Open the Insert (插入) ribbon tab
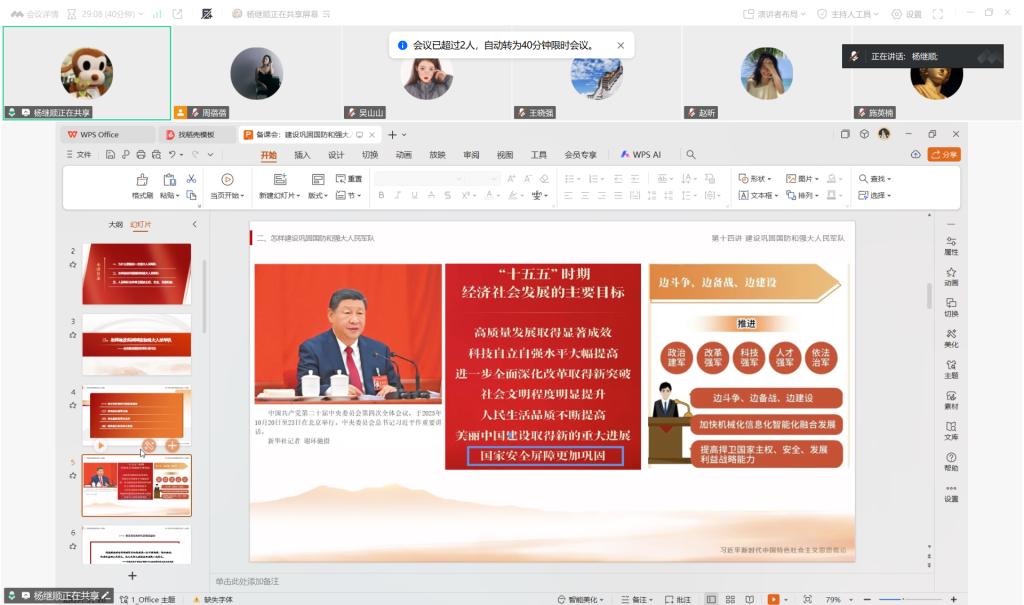This screenshot has width=1024, height=605. [x=302, y=155]
